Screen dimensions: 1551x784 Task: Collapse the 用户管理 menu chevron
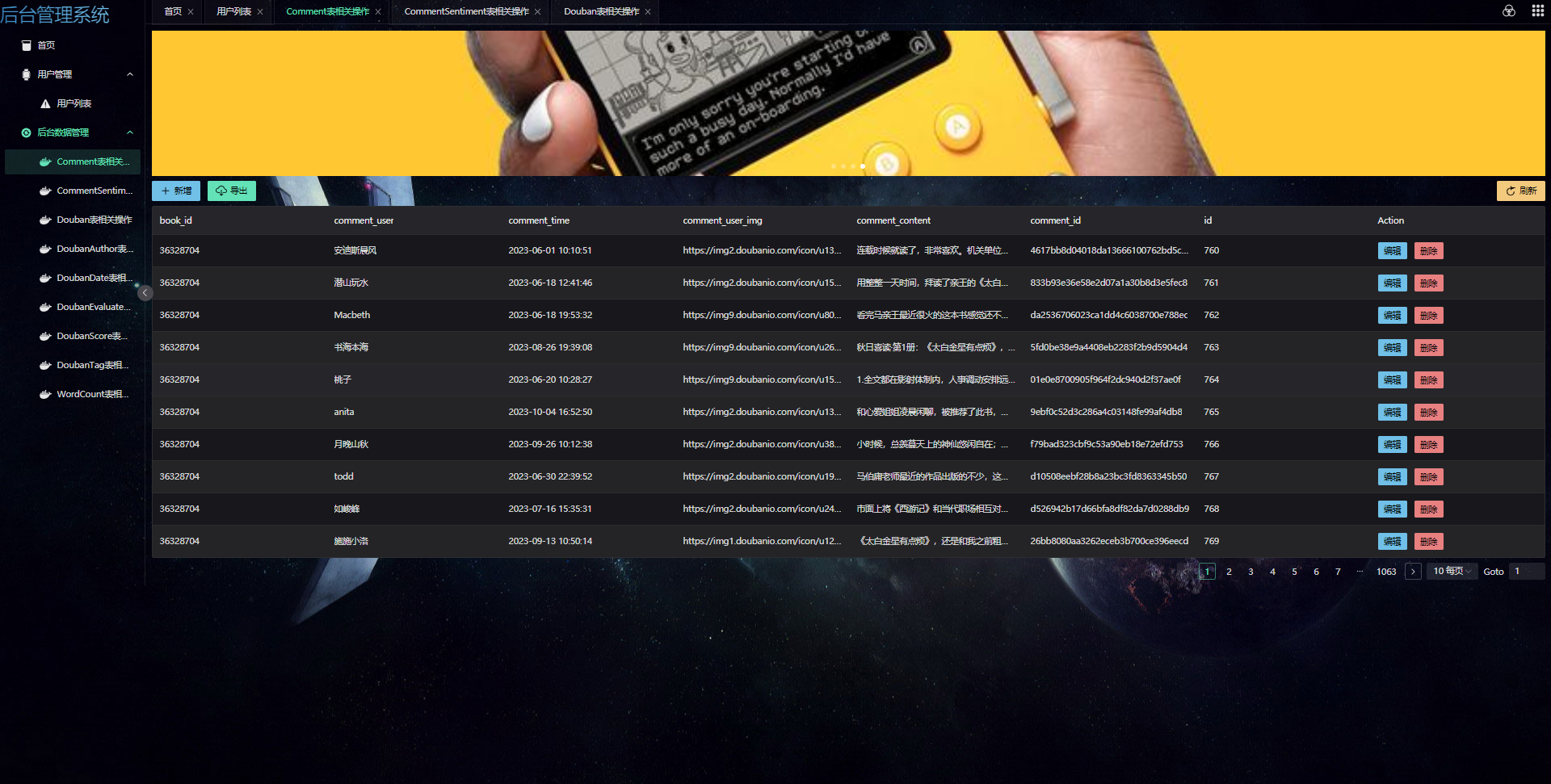pyautogui.click(x=130, y=74)
